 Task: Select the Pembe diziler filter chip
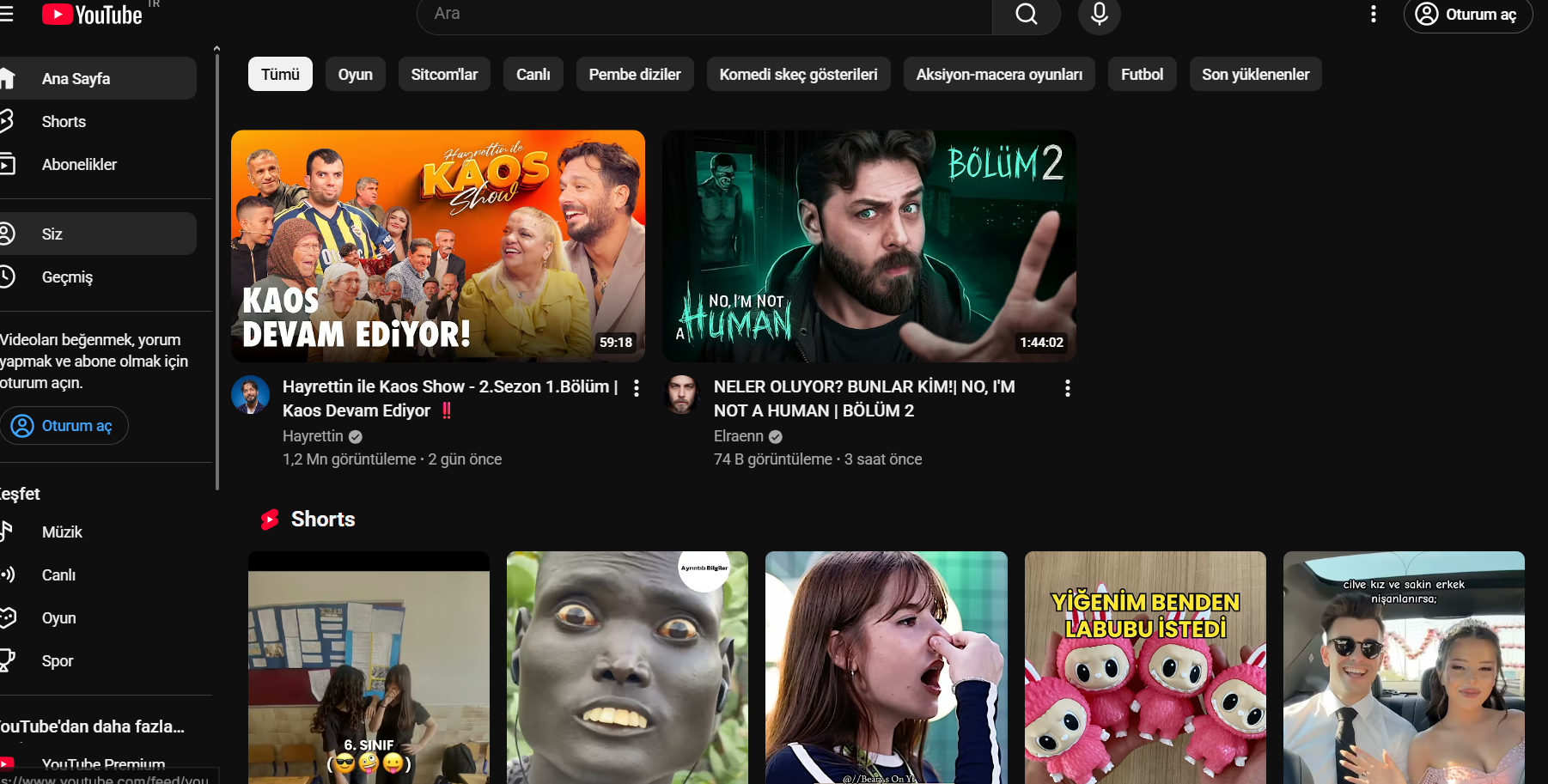click(x=635, y=75)
